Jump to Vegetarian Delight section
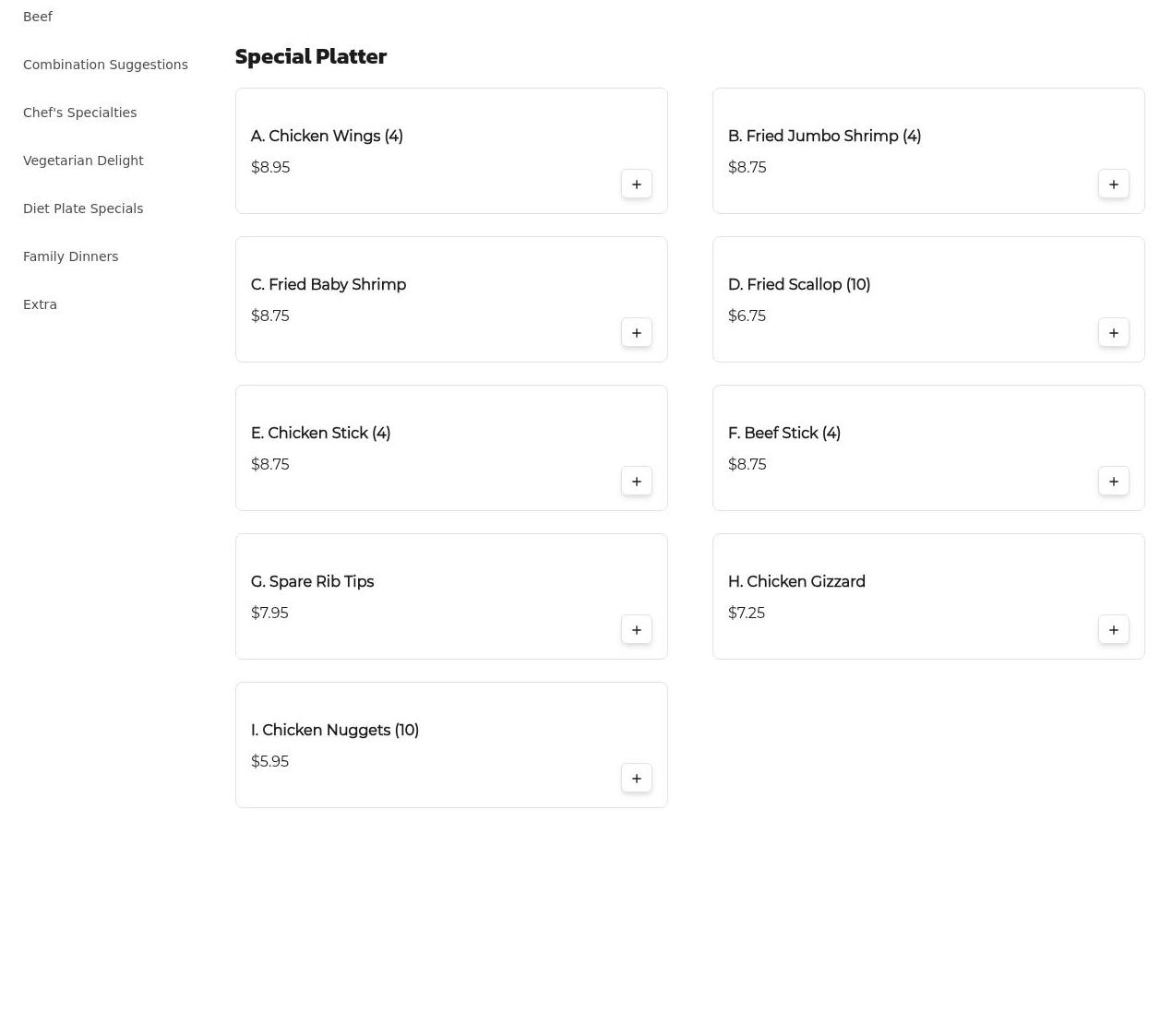 (x=83, y=161)
